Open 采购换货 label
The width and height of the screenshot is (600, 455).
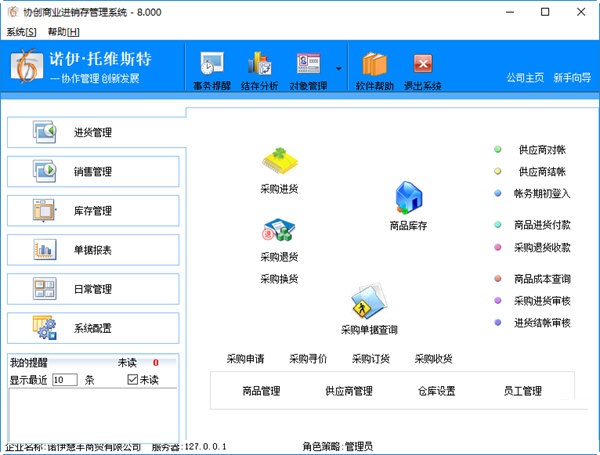[x=279, y=279]
